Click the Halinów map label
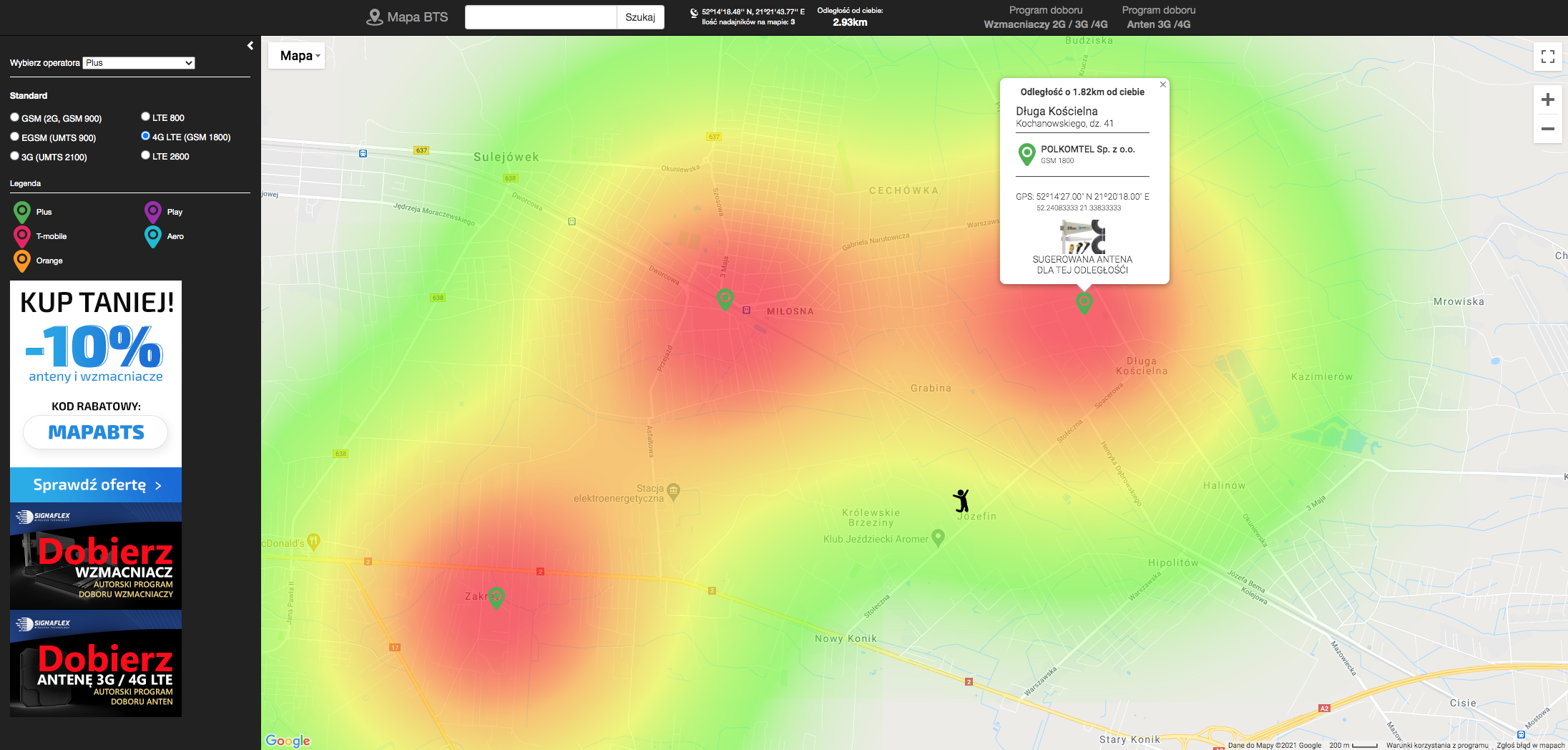Image resolution: width=1568 pixels, height=750 pixels. pos(1225,485)
